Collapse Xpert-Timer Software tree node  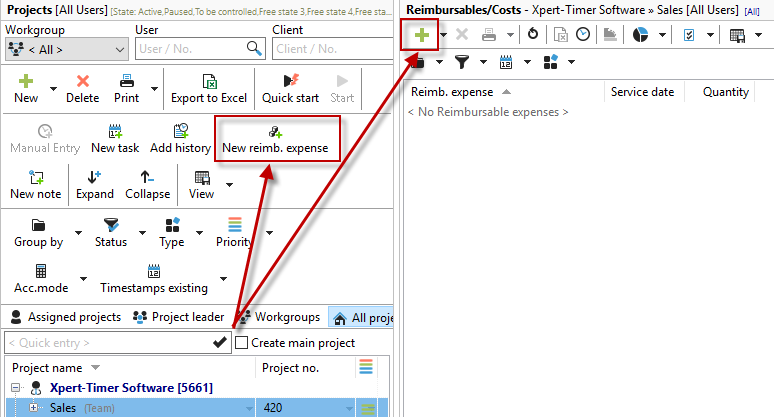(17, 388)
